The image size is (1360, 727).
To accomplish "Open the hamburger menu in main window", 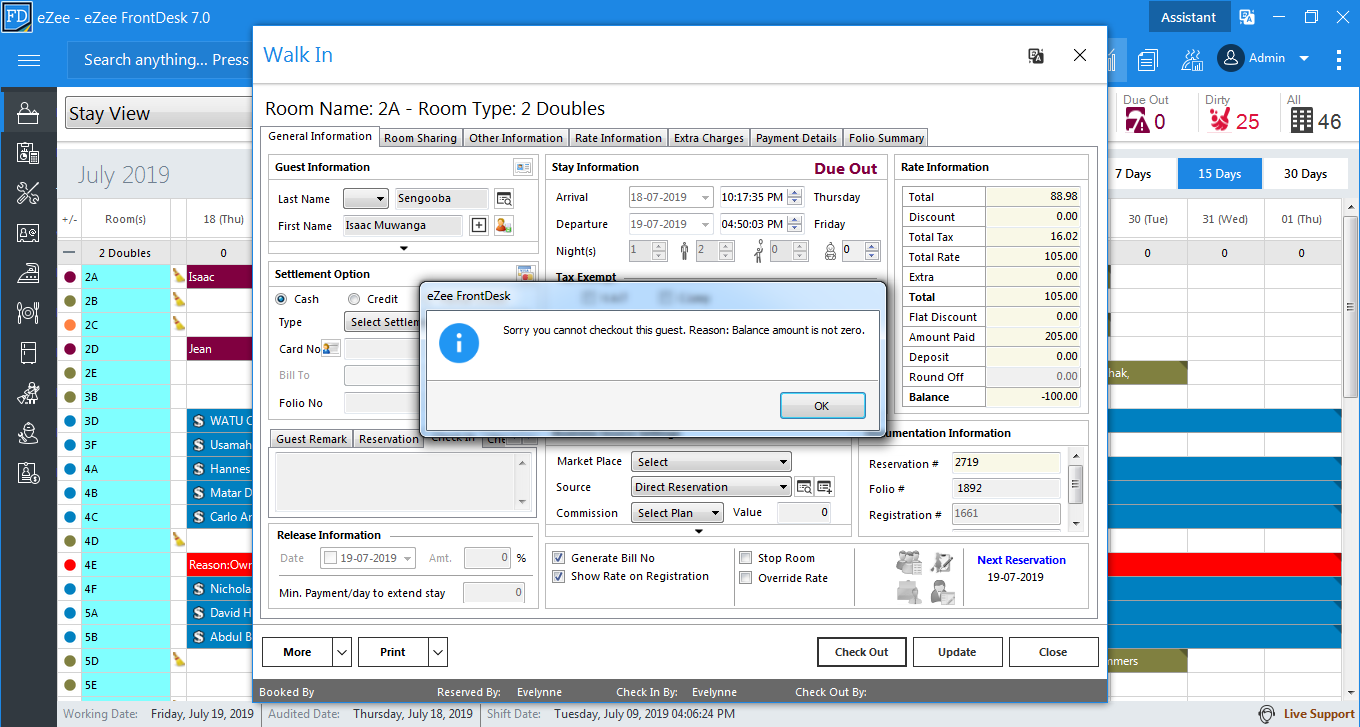I will pyautogui.click(x=28, y=60).
